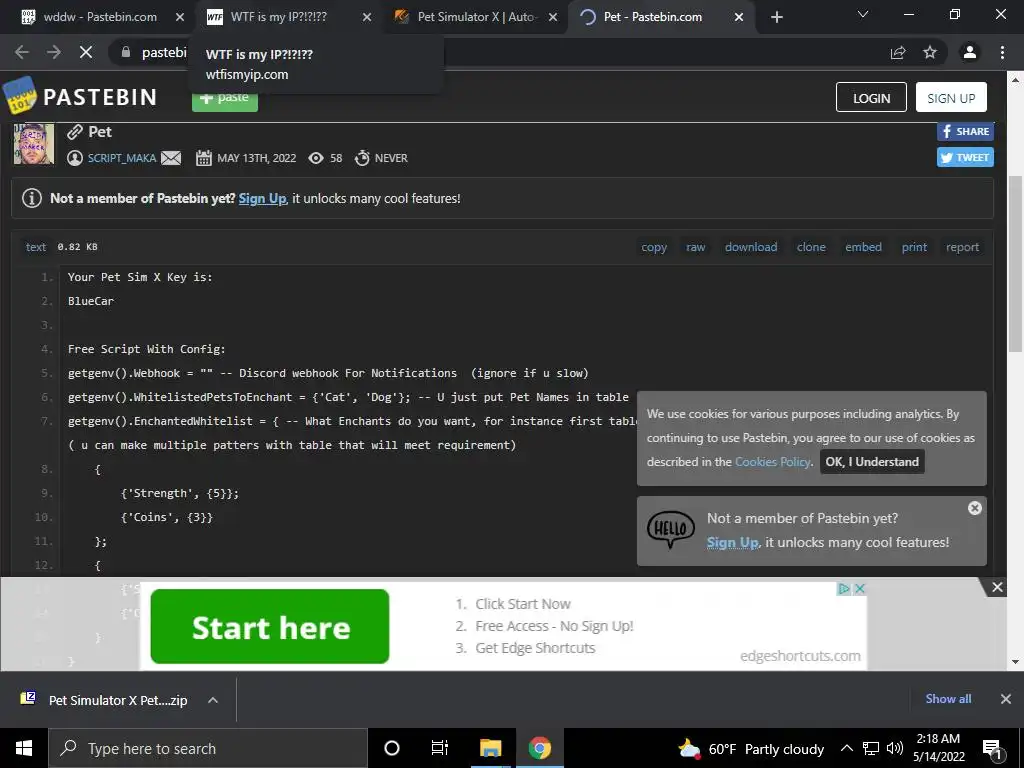1024x768 pixels.
Task: Click the LOGIN button
Action: click(871, 97)
